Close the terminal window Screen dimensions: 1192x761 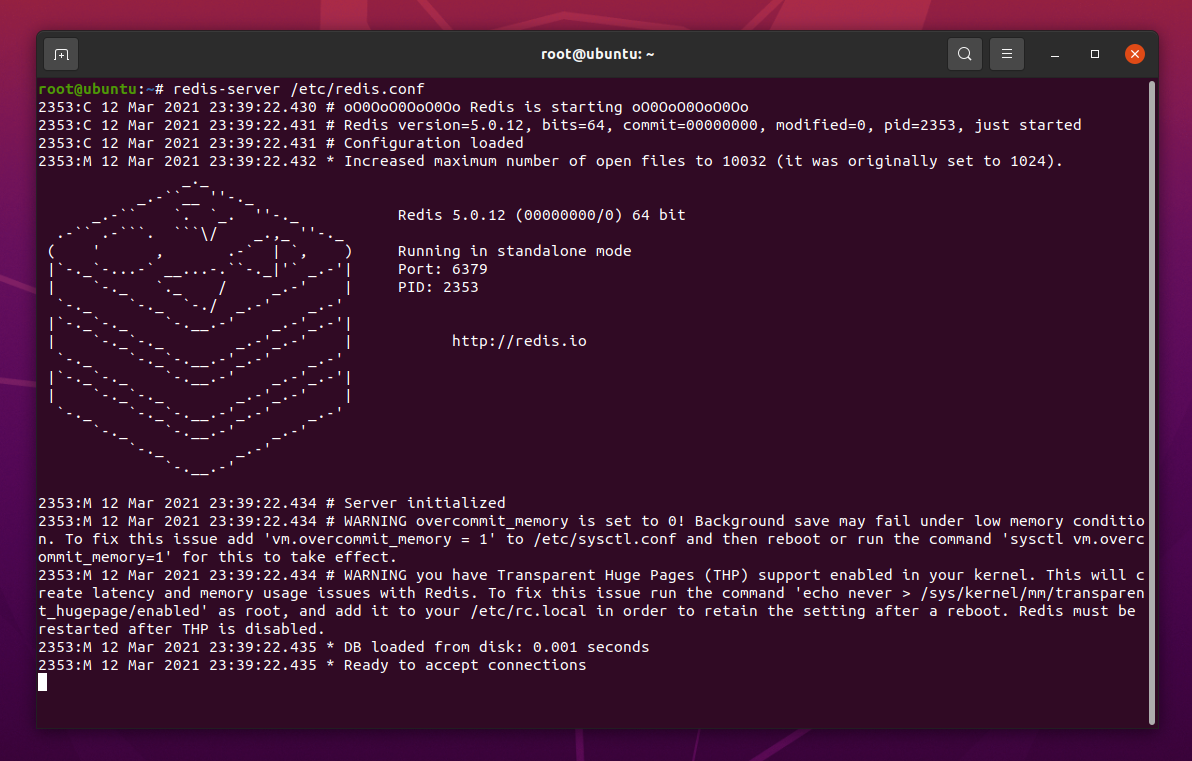1134,54
